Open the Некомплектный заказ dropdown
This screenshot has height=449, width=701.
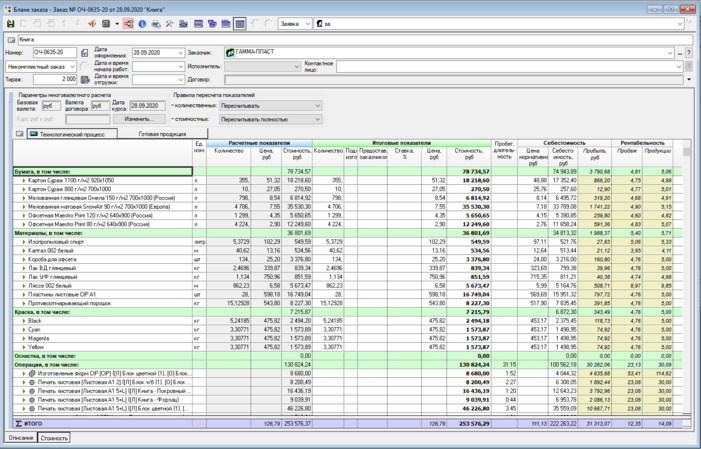click(x=41, y=67)
